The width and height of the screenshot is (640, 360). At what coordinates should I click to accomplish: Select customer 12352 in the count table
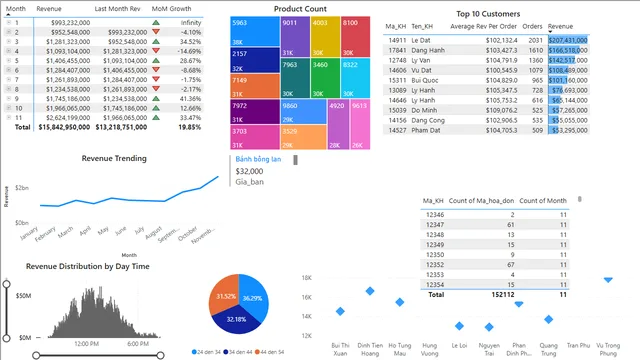pos(494,264)
